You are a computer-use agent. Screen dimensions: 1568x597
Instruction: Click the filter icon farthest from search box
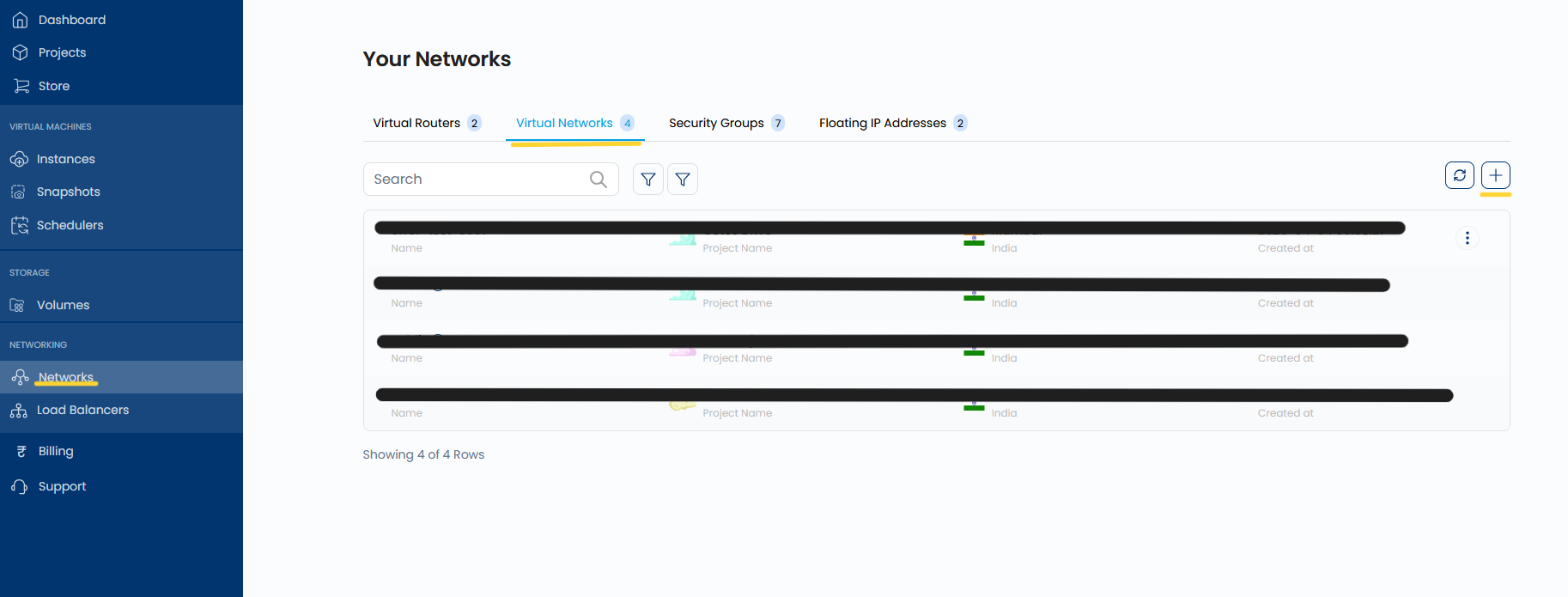pyautogui.click(x=683, y=180)
